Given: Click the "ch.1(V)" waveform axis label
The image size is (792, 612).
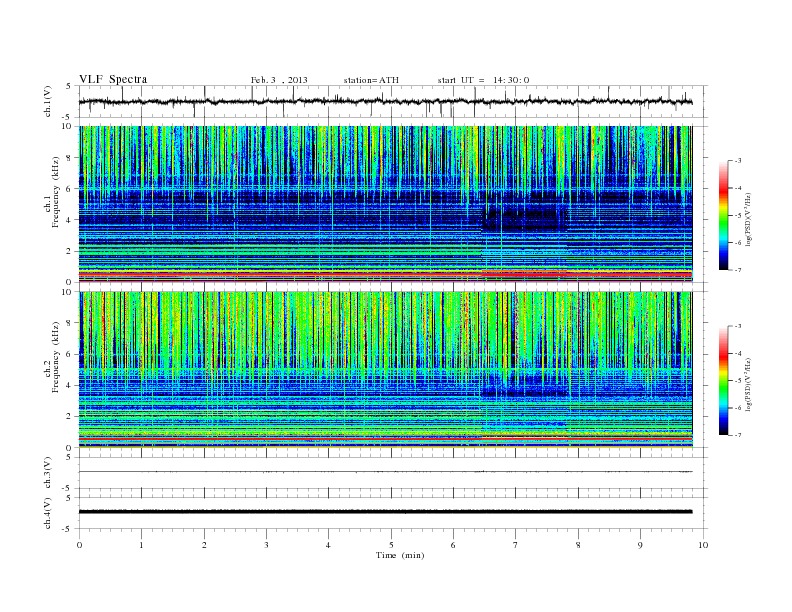Looking at the screenshot, I should [48, 101].
